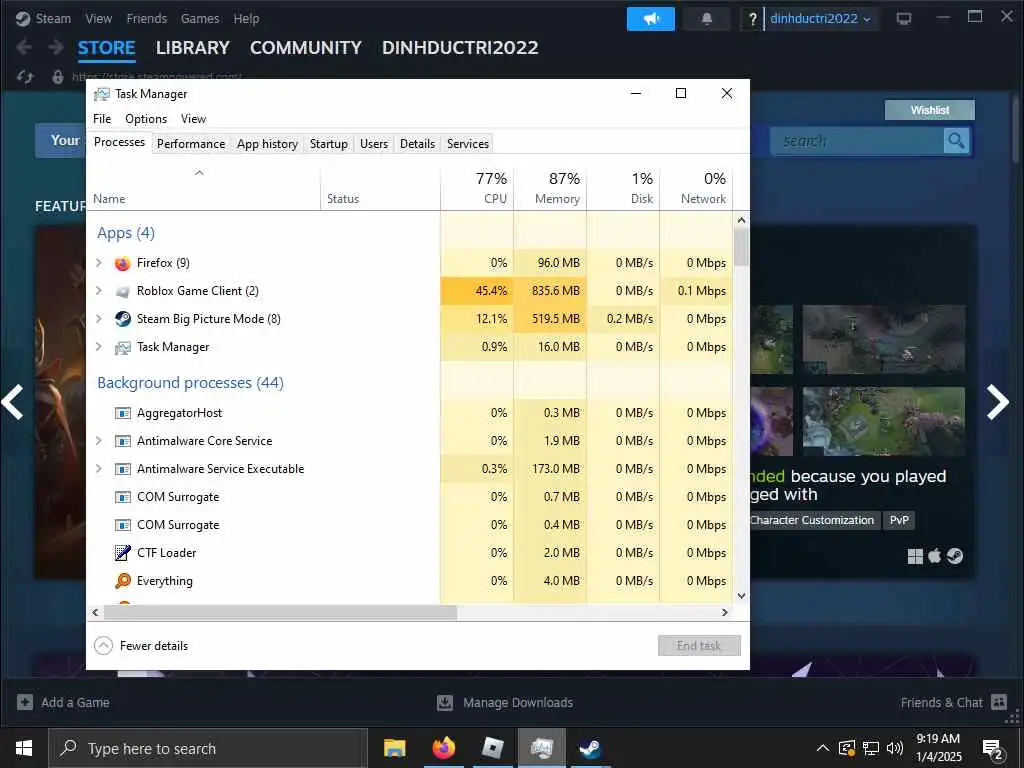Click the Wishlist button in Steam
Screen dimensions: 1024x768
coord(929,110)
